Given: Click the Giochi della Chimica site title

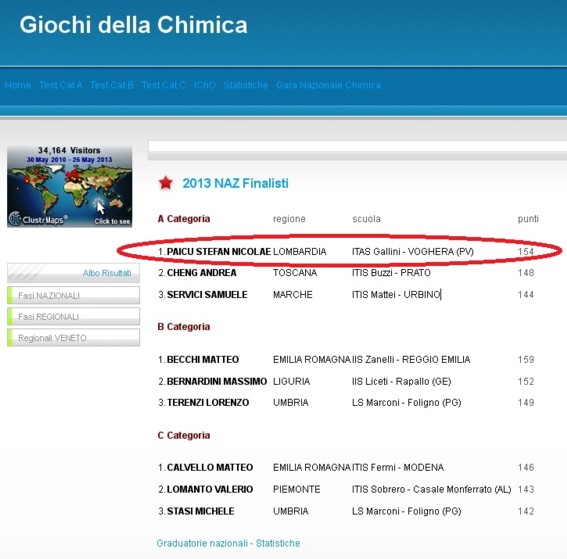Looking at the screenshot, I should click(x=133, y=25).
